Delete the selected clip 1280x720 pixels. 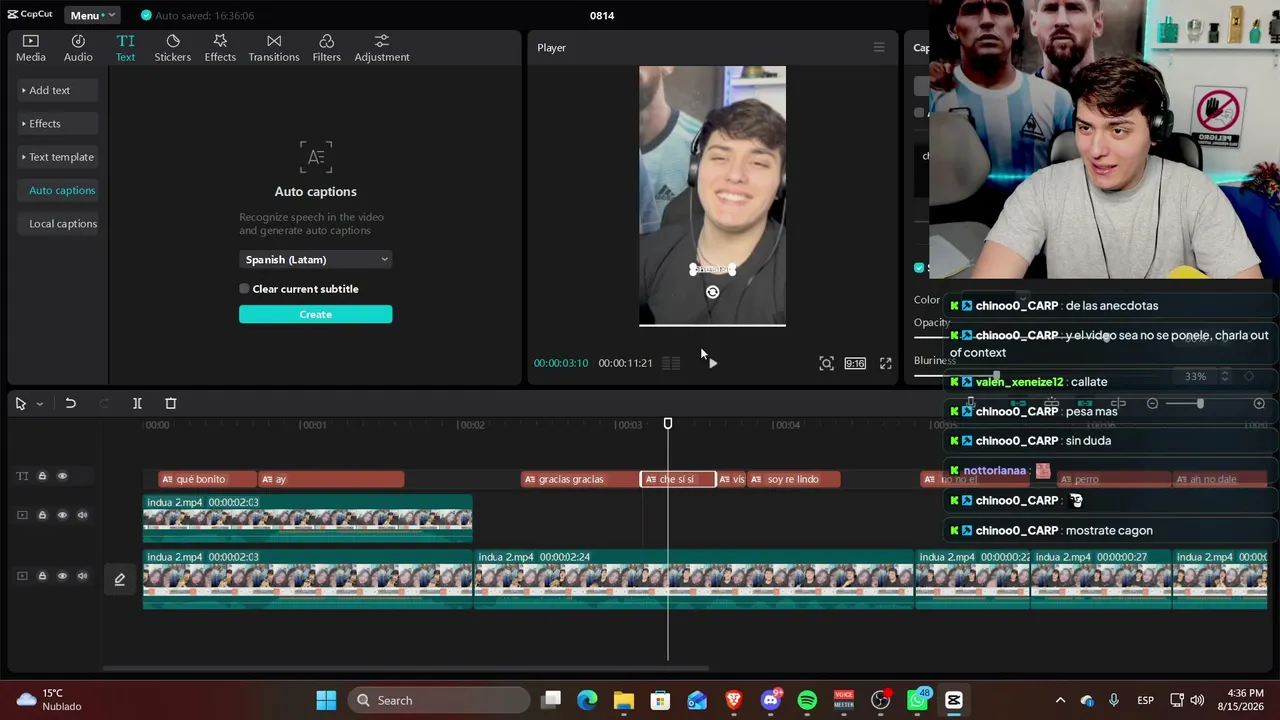point(170,403)
